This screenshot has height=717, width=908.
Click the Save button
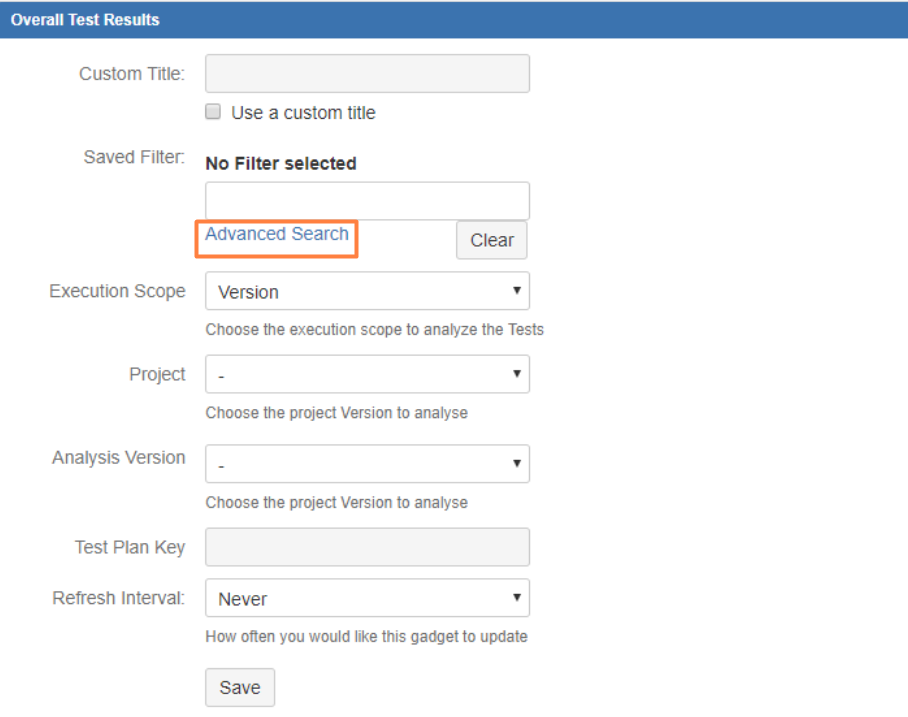240,687
